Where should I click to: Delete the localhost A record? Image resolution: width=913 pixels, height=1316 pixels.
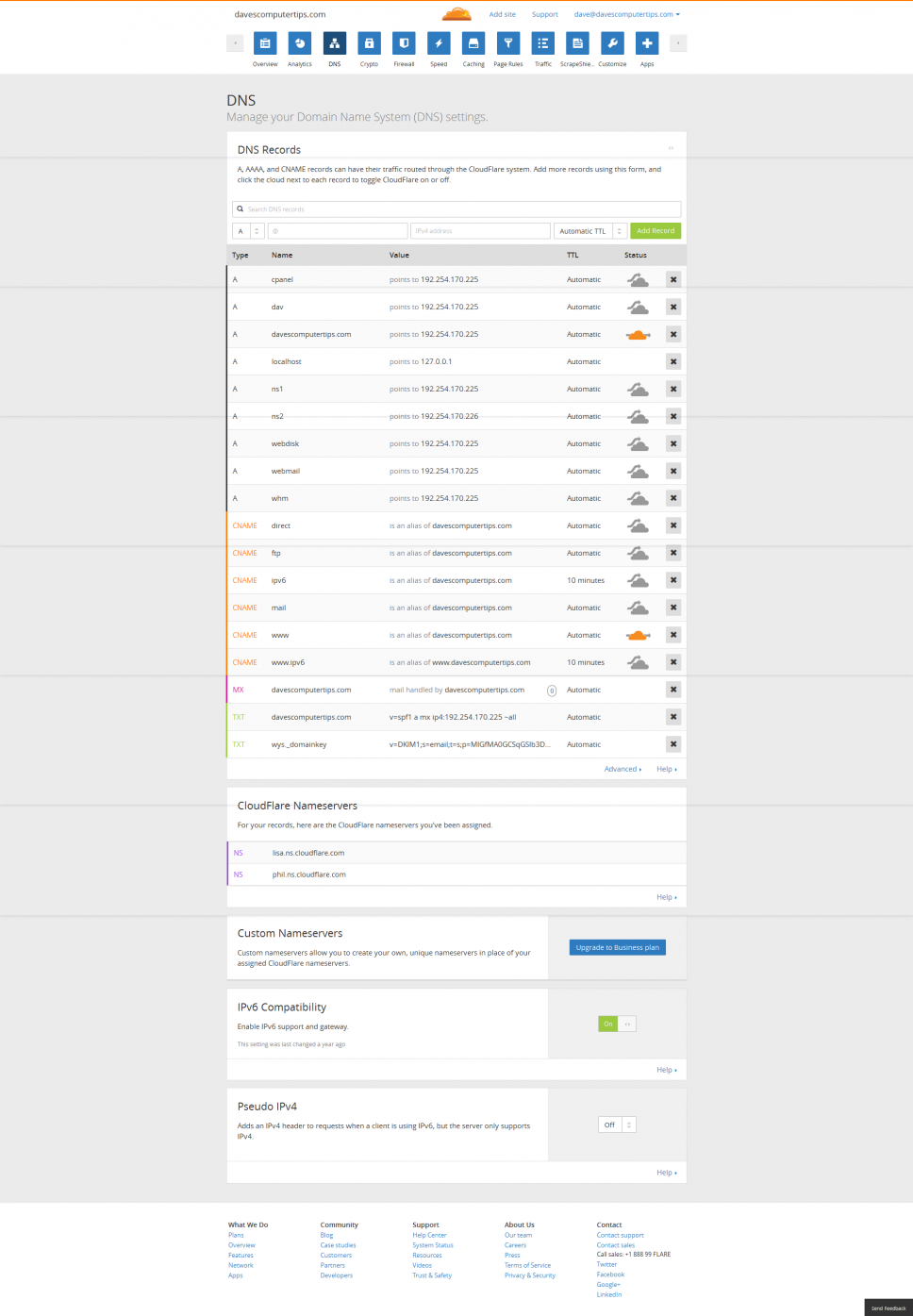pyautogui.click(x=673, y=361)
